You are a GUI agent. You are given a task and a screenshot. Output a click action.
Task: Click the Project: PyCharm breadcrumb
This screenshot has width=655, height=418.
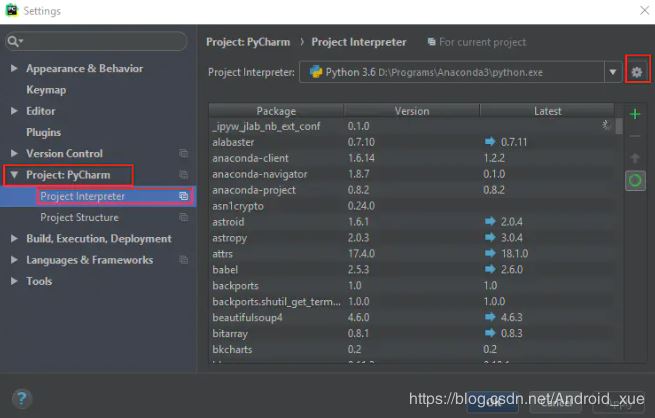coord(248,42)
